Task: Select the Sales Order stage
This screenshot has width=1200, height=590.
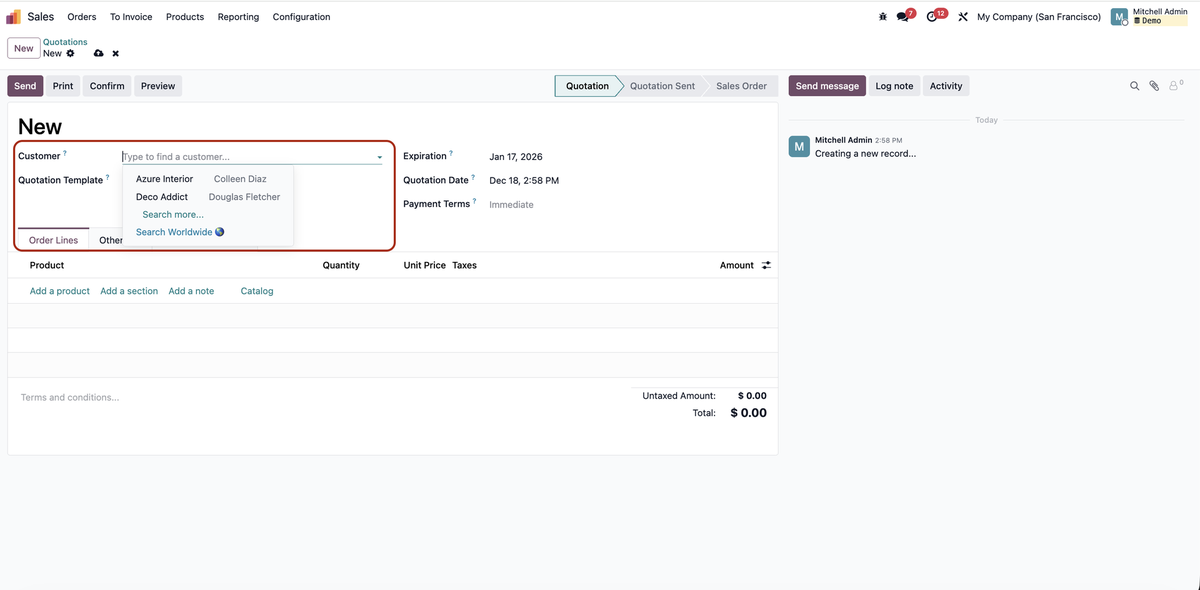Action: [740, 86]
